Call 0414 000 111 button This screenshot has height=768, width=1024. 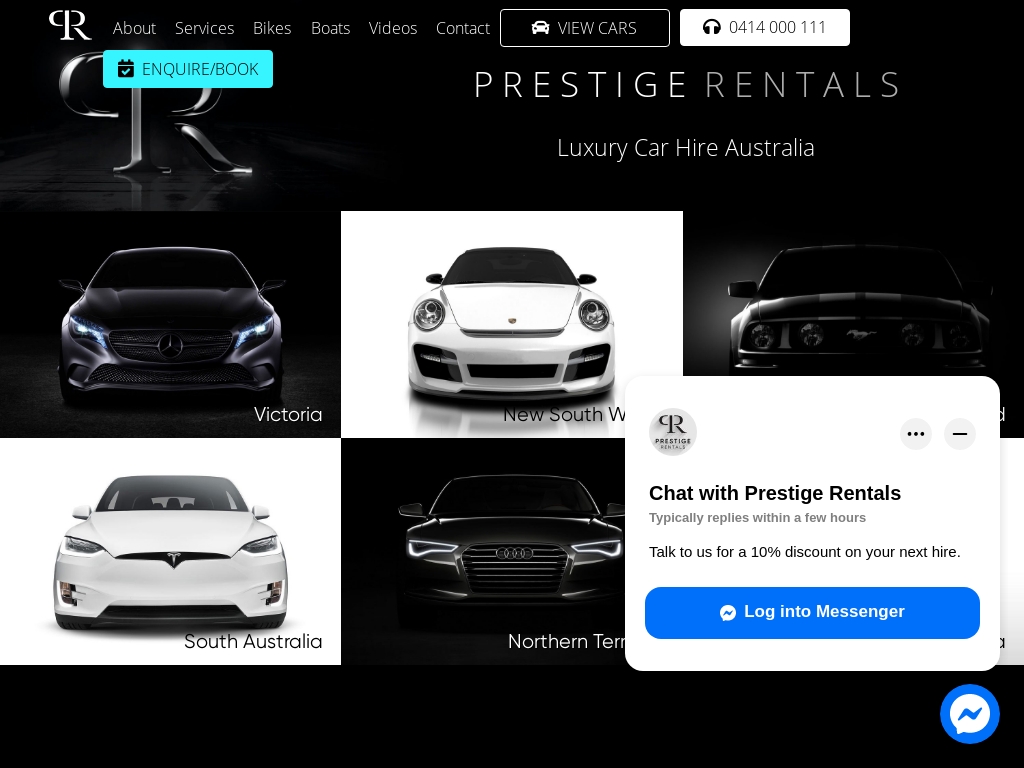pos(765,27)
